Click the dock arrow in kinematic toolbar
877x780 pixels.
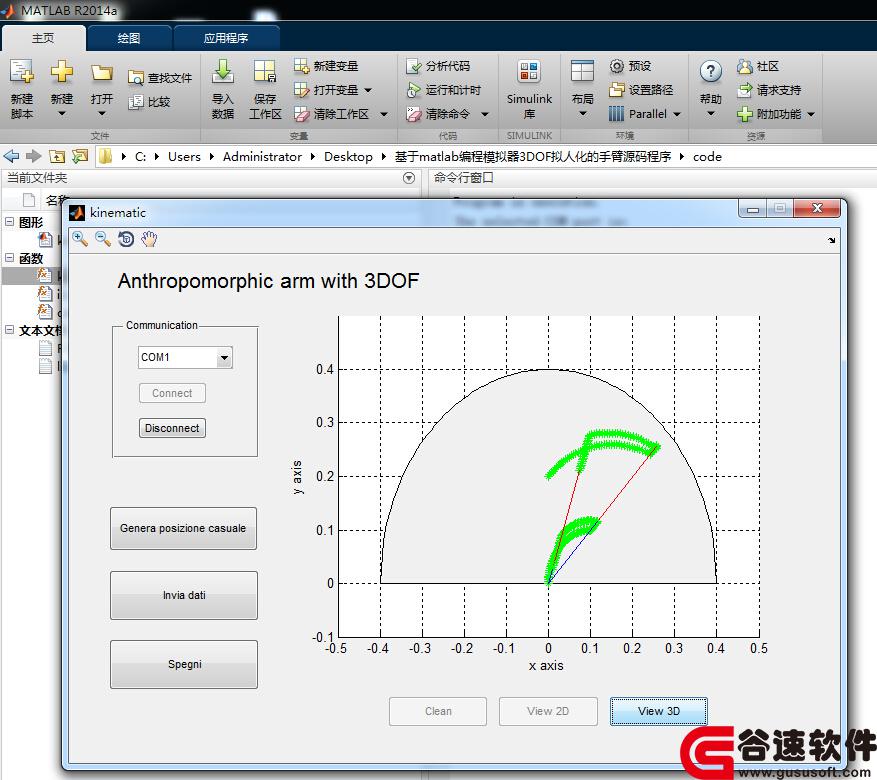[832, 240]
